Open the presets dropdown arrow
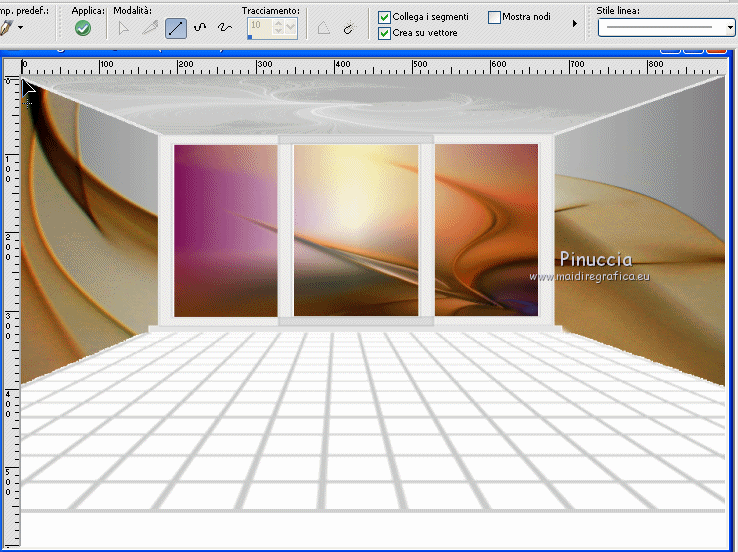 pyautogui.click(x=20, y=28)
